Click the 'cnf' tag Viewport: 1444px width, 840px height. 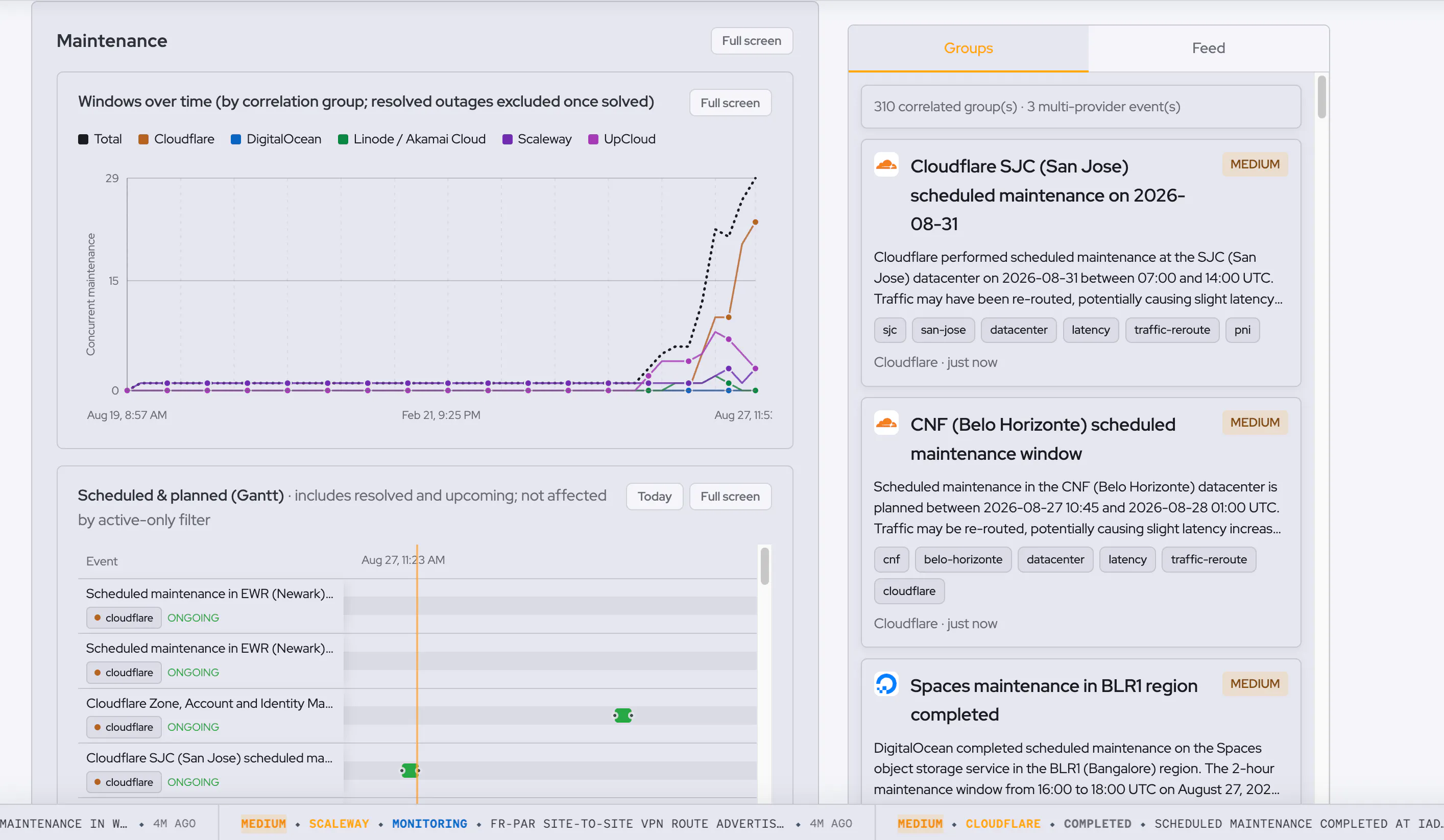pos(891,559)
